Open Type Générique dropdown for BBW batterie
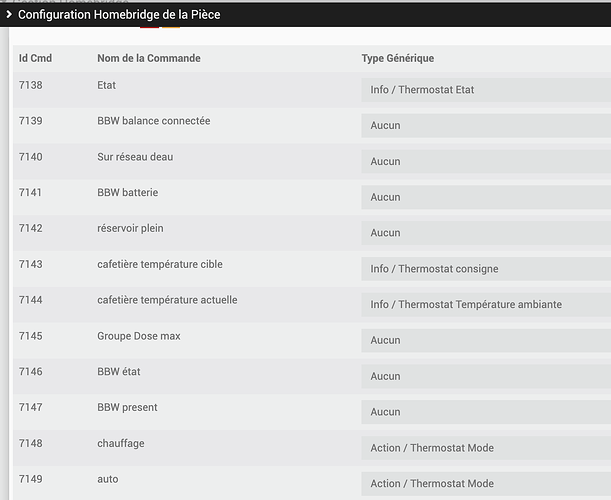 [485, 197]
